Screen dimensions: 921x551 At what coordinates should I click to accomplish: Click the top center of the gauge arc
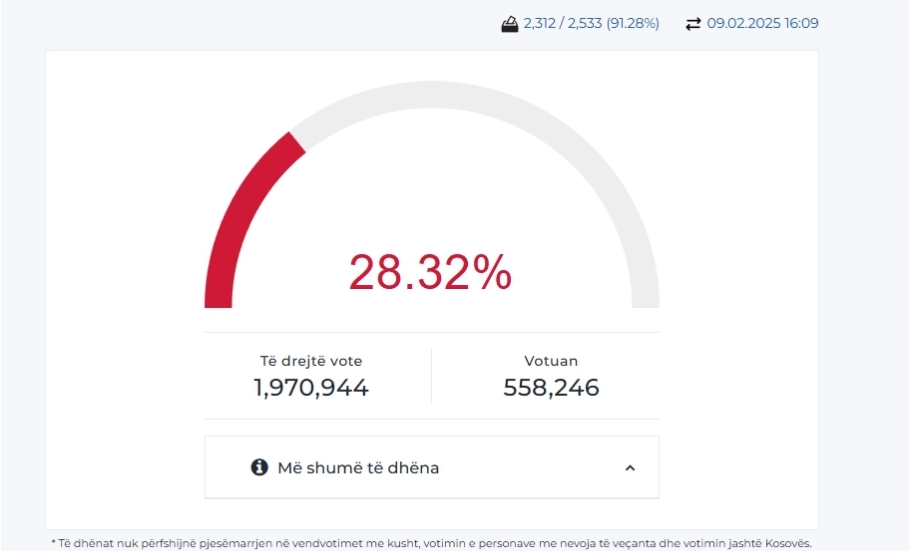[x=432, y=95]
